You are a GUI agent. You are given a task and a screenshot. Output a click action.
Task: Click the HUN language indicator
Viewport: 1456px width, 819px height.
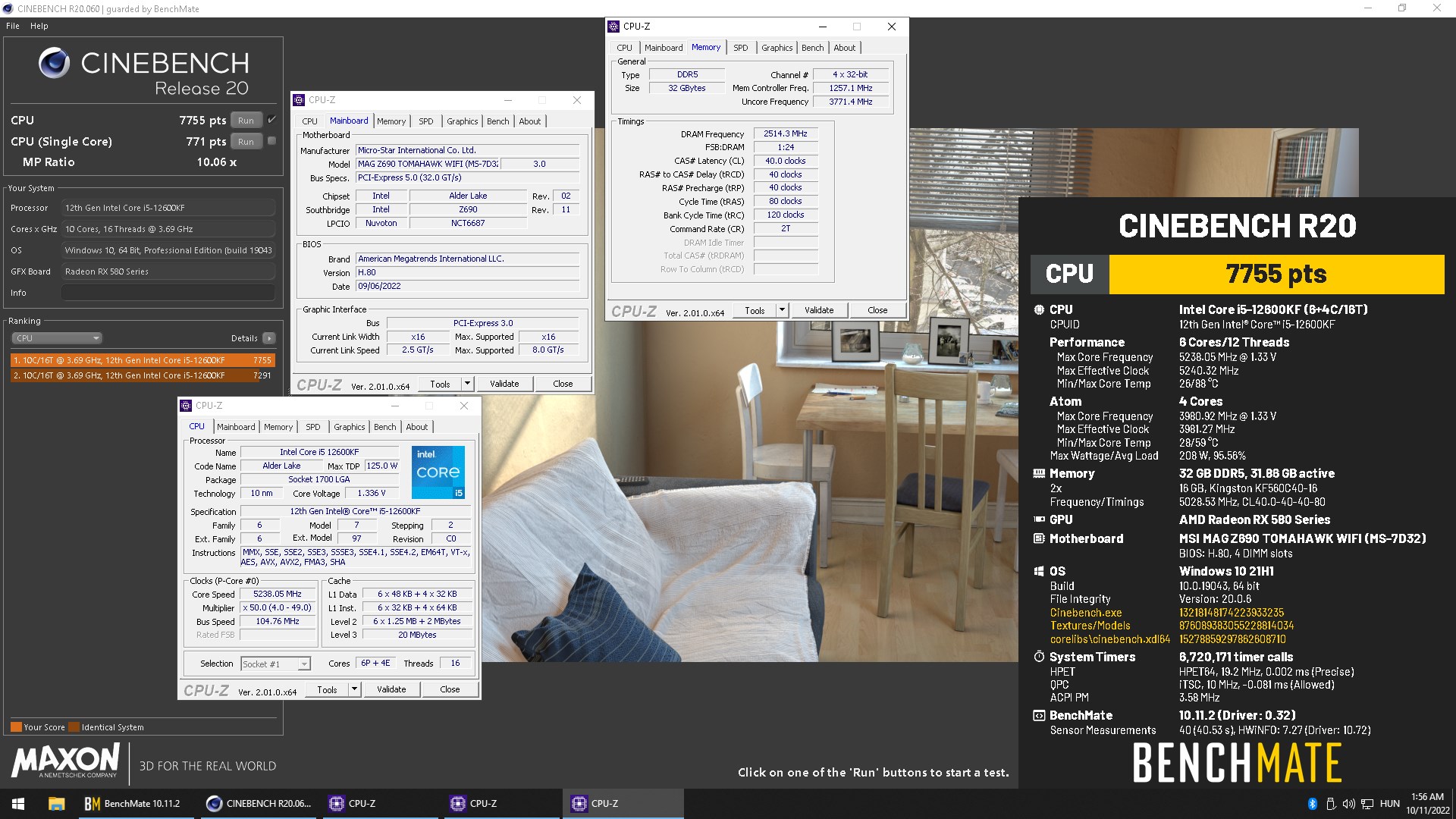click(1390, 804)
